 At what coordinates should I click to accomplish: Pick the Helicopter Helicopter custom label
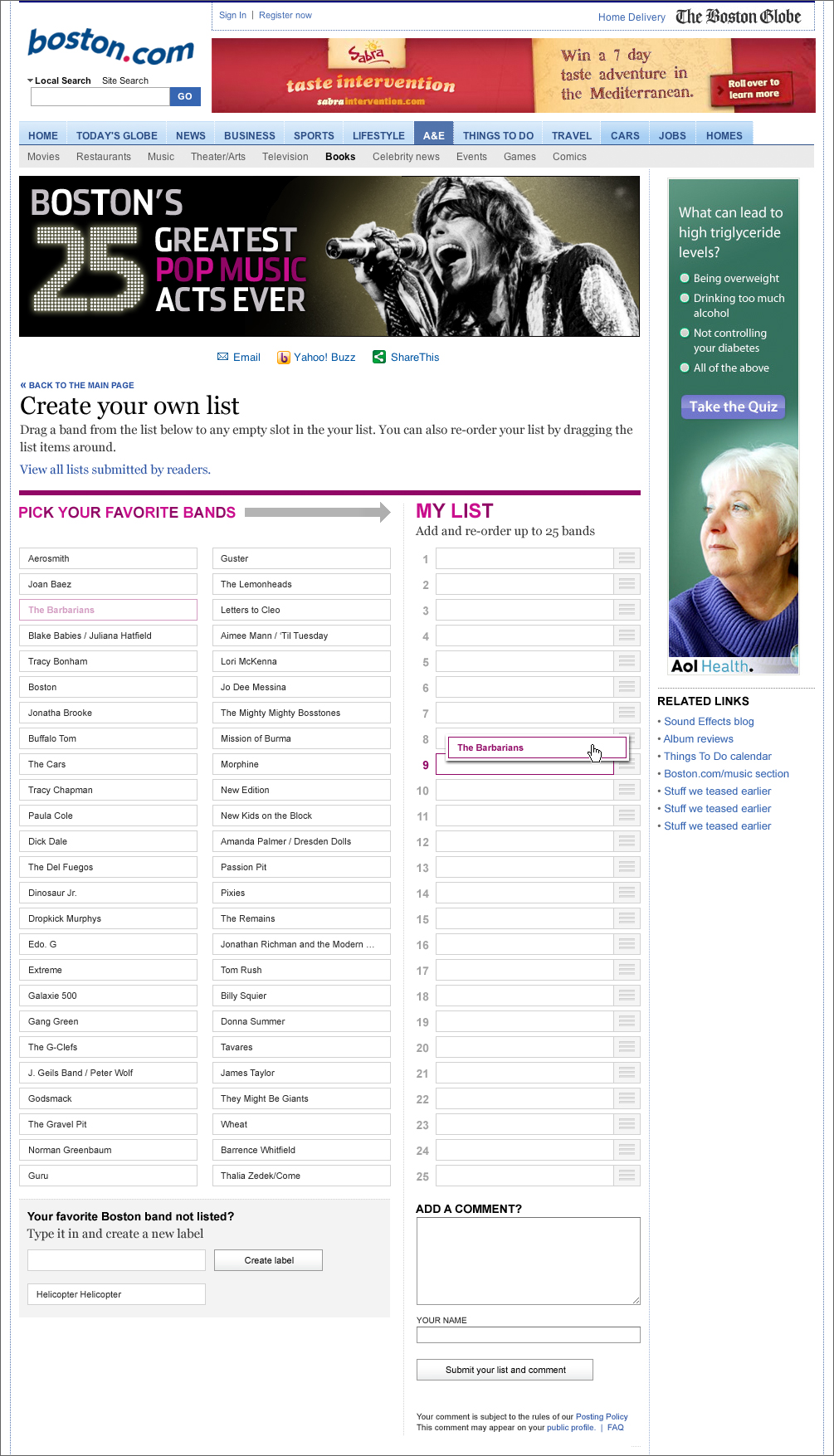click(116, 1294)
